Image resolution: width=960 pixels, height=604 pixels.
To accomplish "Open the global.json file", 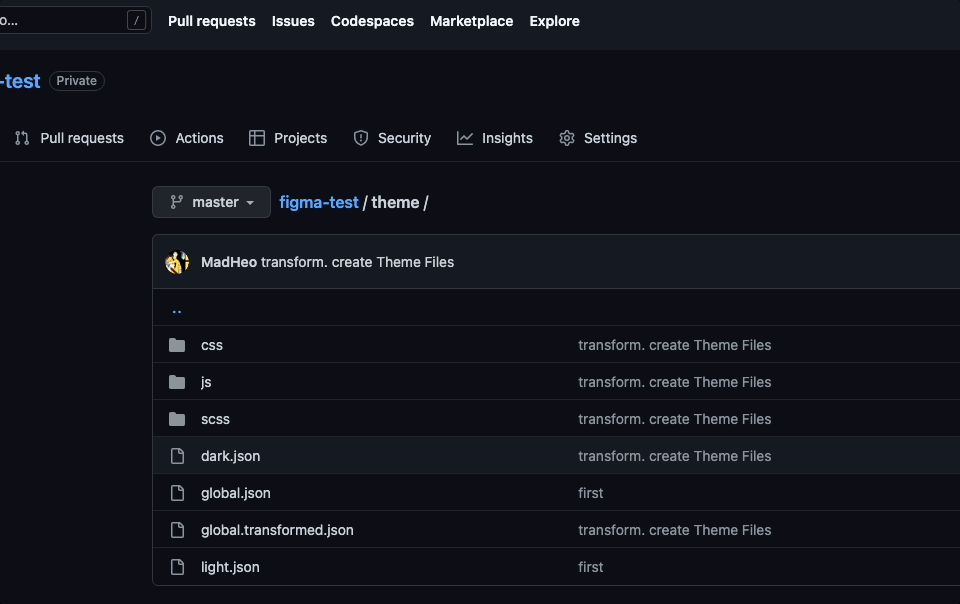I will 236,493.
